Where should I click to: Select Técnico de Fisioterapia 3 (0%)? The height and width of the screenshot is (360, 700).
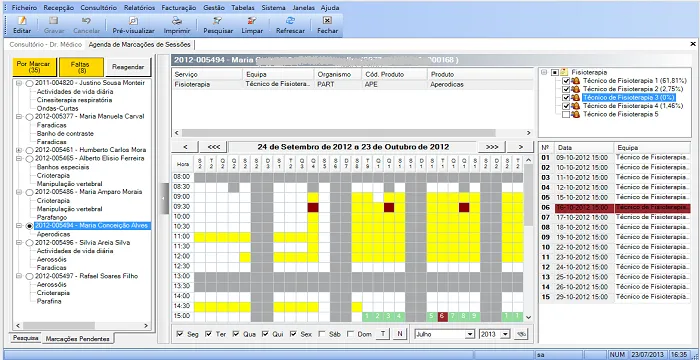click(629, 98)
